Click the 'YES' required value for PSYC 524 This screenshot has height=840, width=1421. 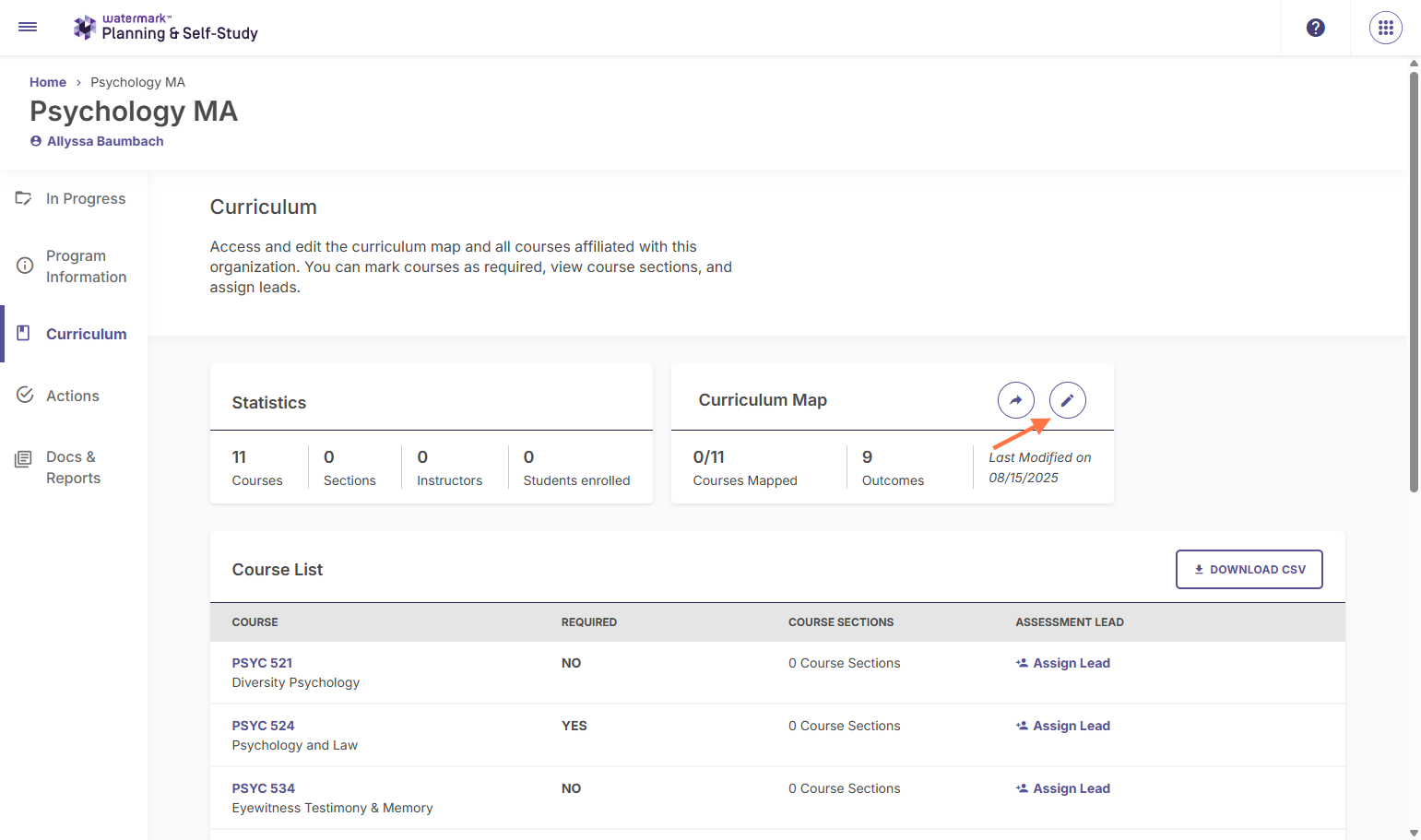pyautogui.click(x=574, y=726)
